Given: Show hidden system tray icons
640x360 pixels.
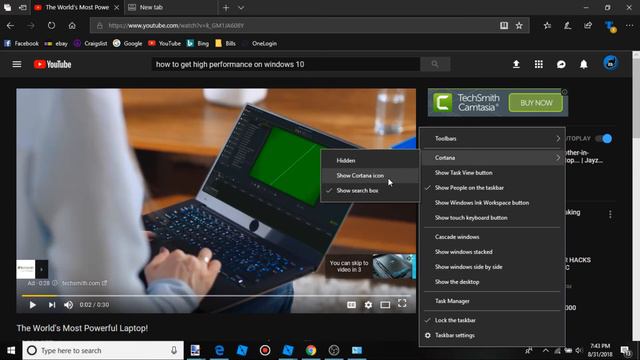Looking at the screenshot, I should tap(545, 350).
